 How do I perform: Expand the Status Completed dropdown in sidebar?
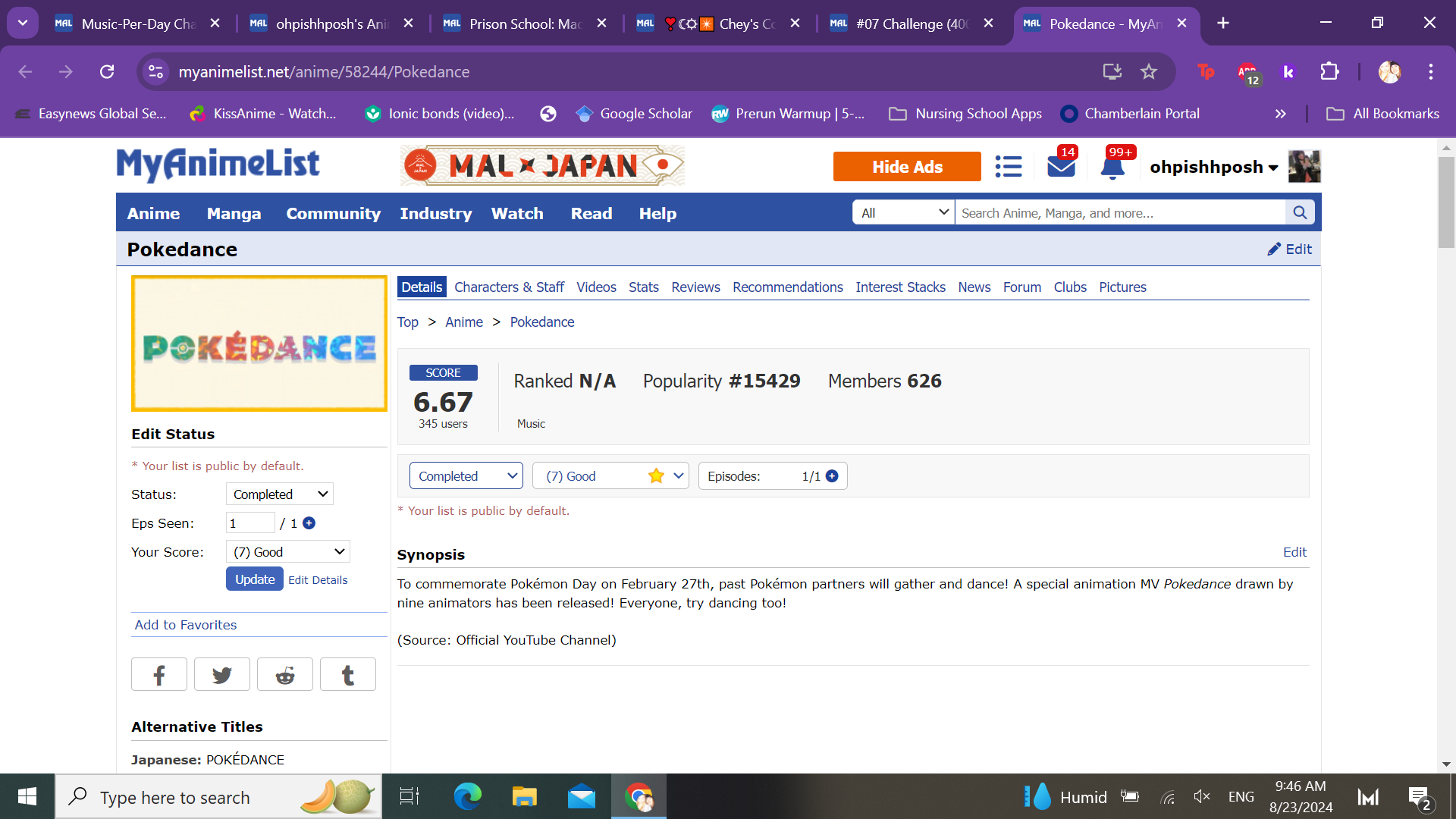click(x=280, y=494)
